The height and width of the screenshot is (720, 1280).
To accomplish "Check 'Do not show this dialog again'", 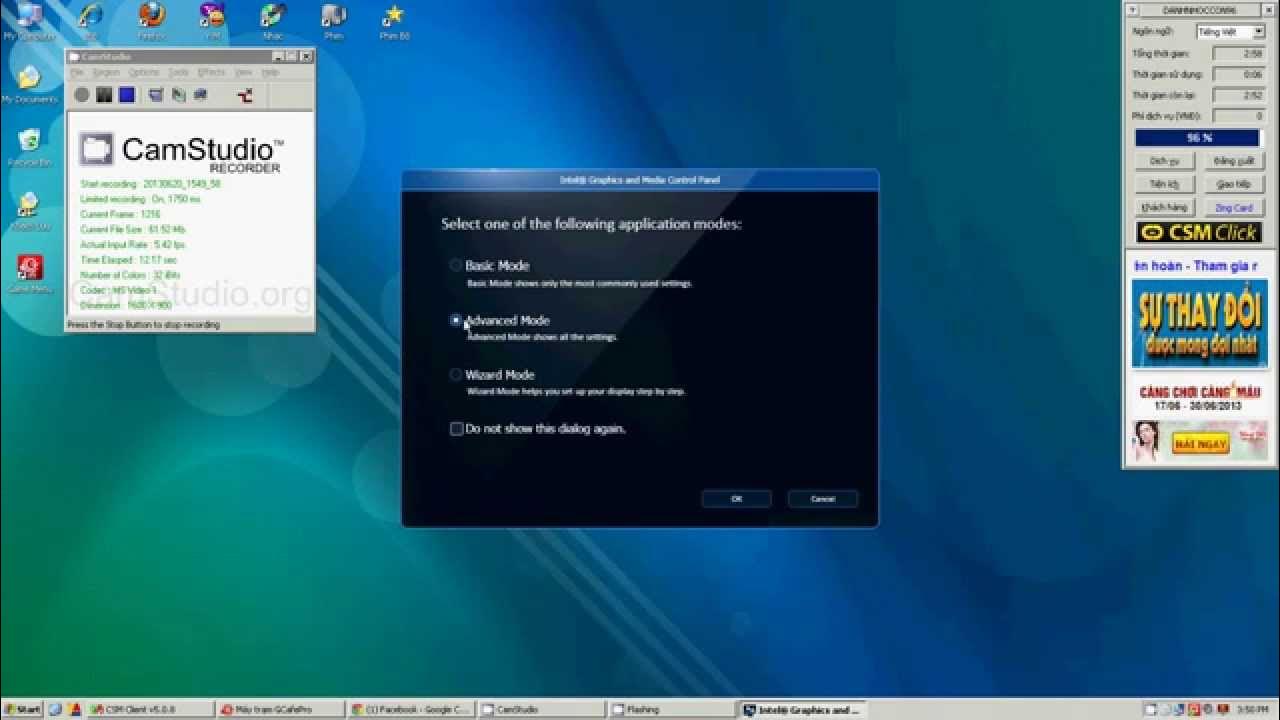I will tap(456, 429).
